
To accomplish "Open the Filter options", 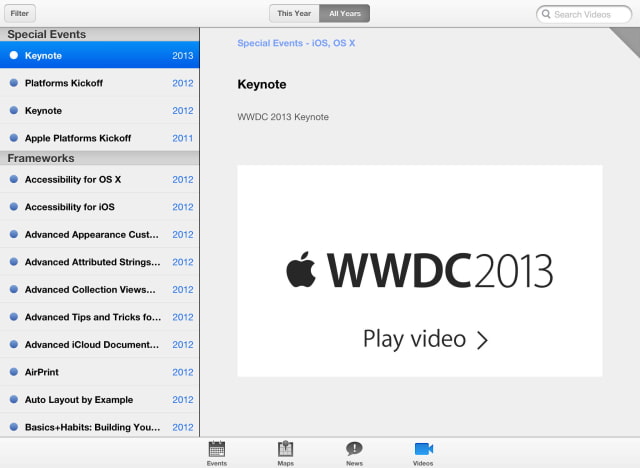I will (x=20, y=14).
